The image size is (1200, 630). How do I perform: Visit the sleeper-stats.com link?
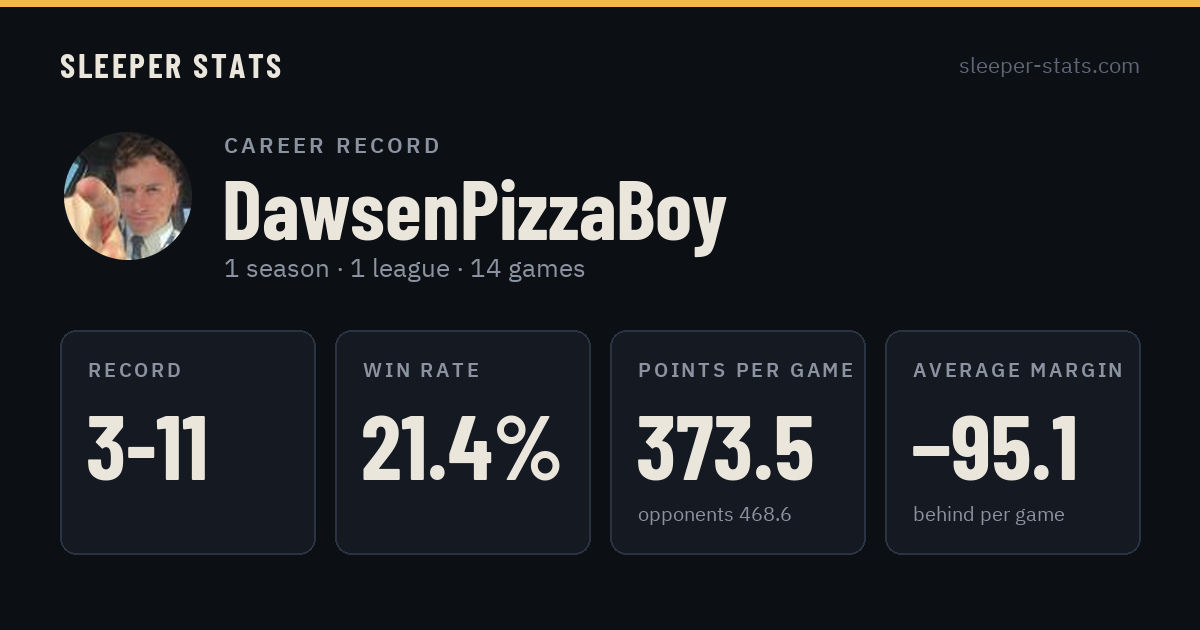pos(1049,66)
